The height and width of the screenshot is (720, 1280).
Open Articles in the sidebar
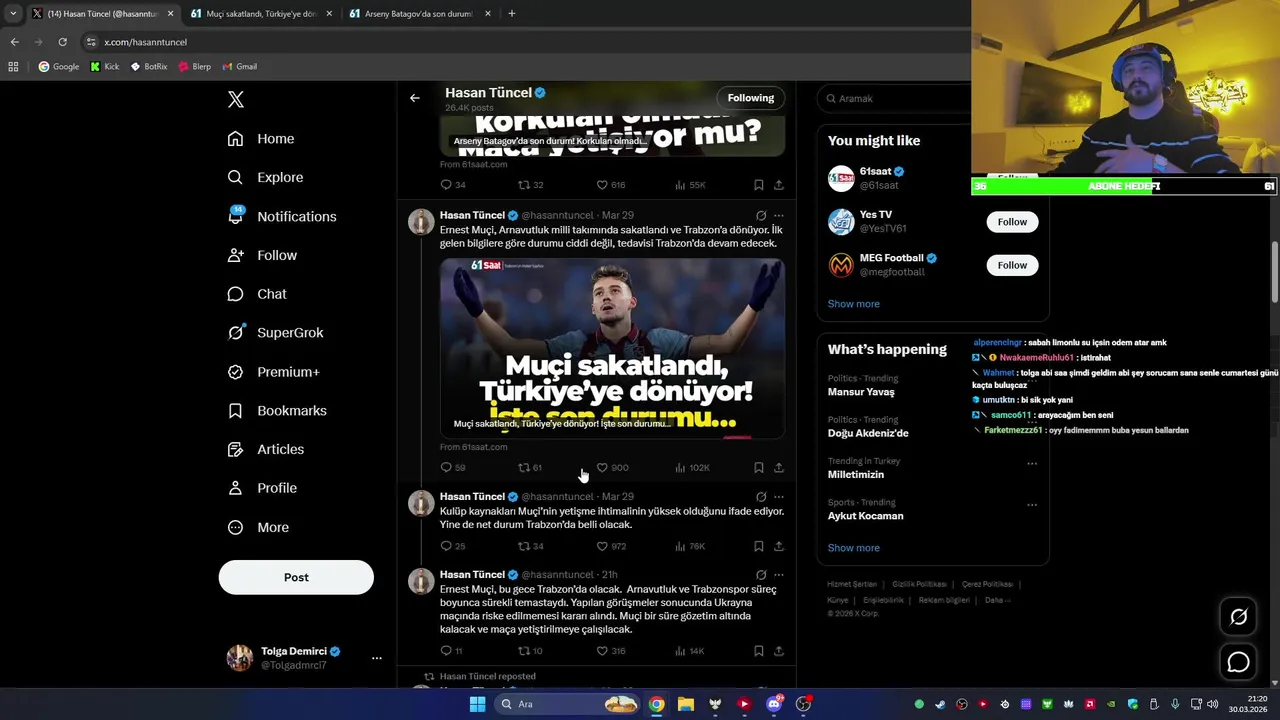[266, 450]
